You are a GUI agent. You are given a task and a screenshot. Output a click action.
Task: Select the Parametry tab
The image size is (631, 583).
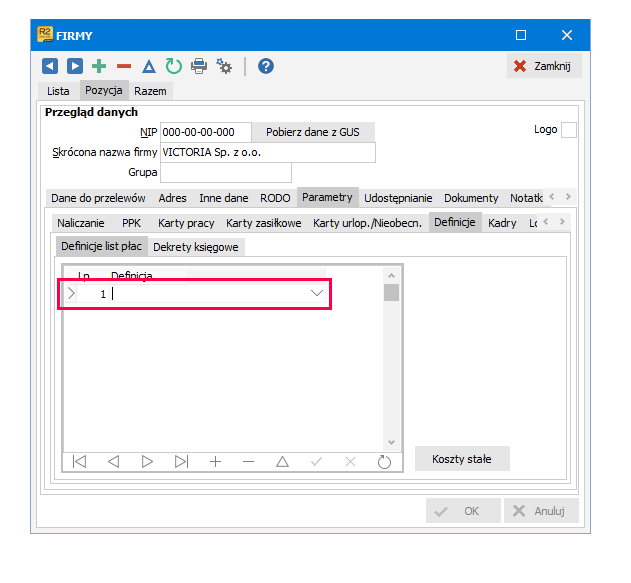coord(327,197)
